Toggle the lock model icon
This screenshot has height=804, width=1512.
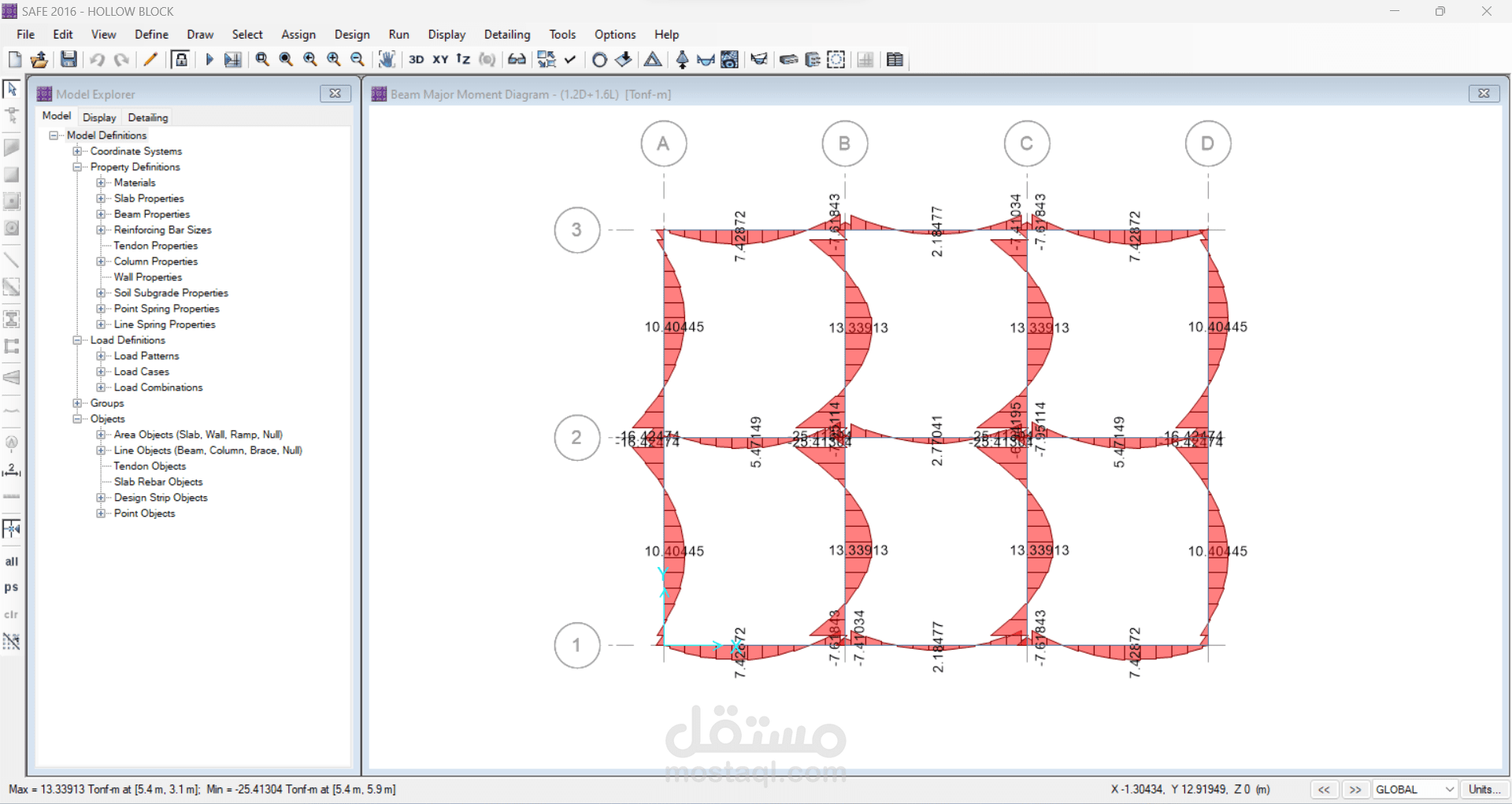coord(180,60)
